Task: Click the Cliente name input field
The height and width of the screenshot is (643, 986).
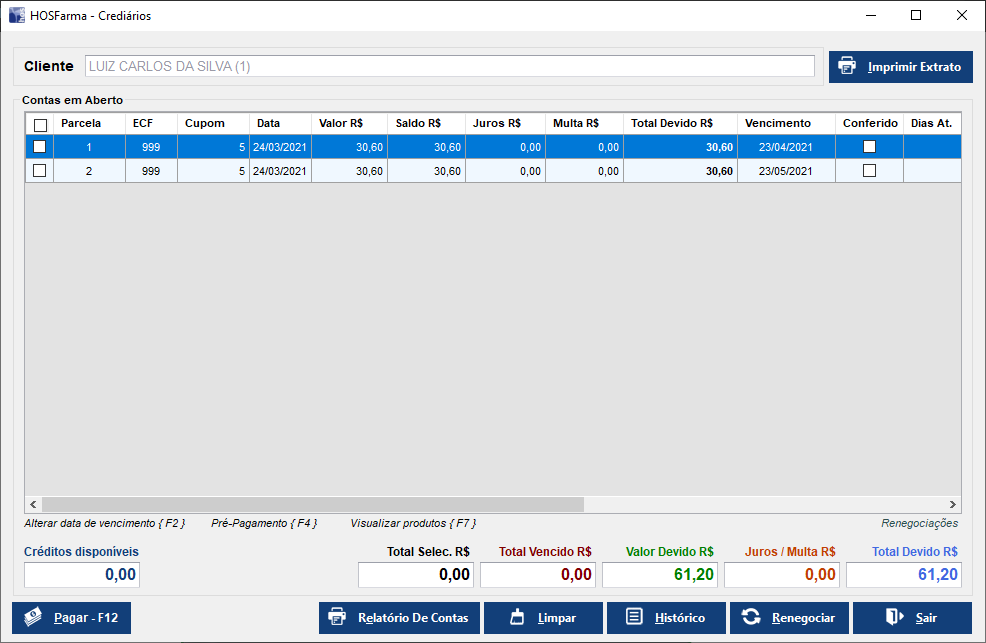Action: (449, 66)
